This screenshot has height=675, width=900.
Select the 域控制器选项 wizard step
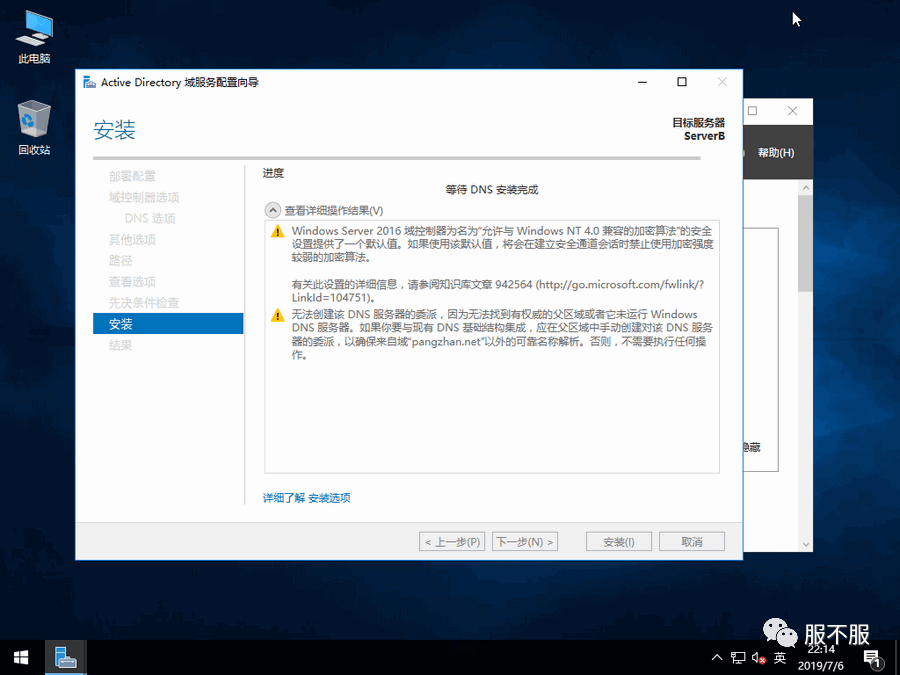pos(143,197)
